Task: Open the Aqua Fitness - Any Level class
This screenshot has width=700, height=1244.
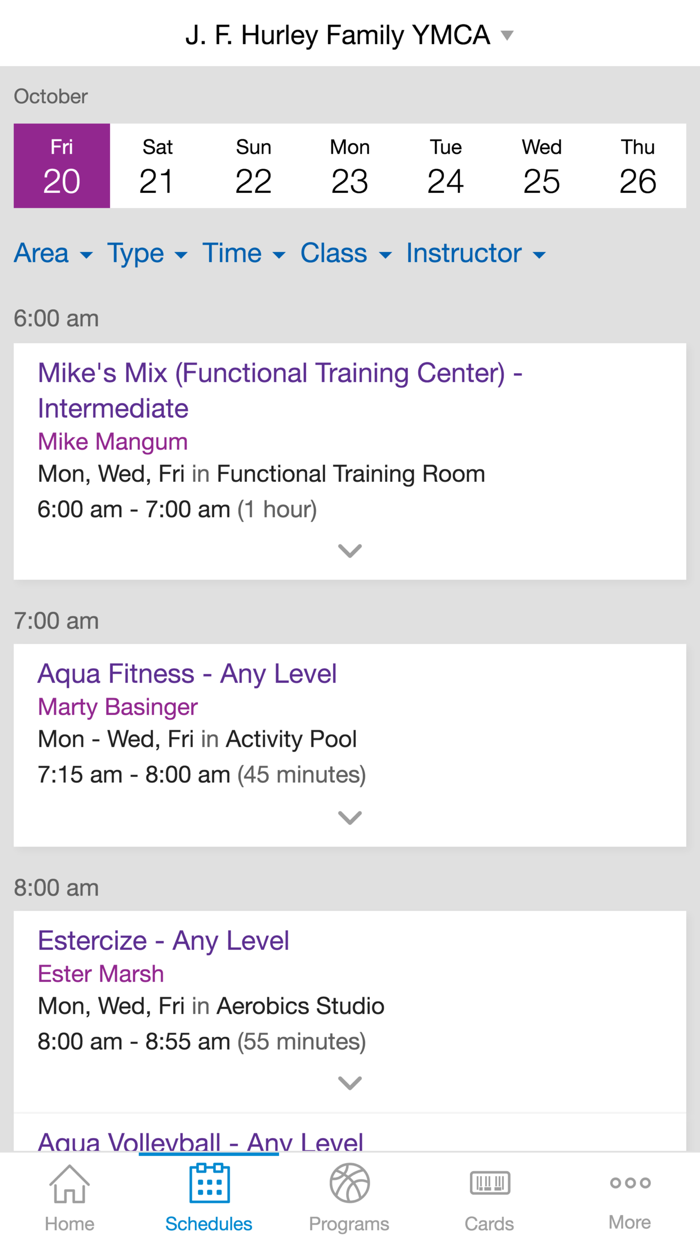Action: pyautogui.click(x=187, y=674)
